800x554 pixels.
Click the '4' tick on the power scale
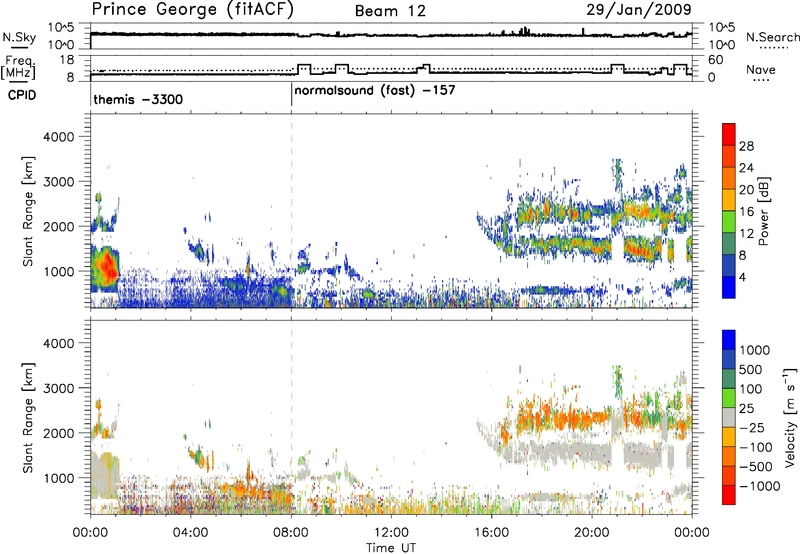tap(743, 278)
